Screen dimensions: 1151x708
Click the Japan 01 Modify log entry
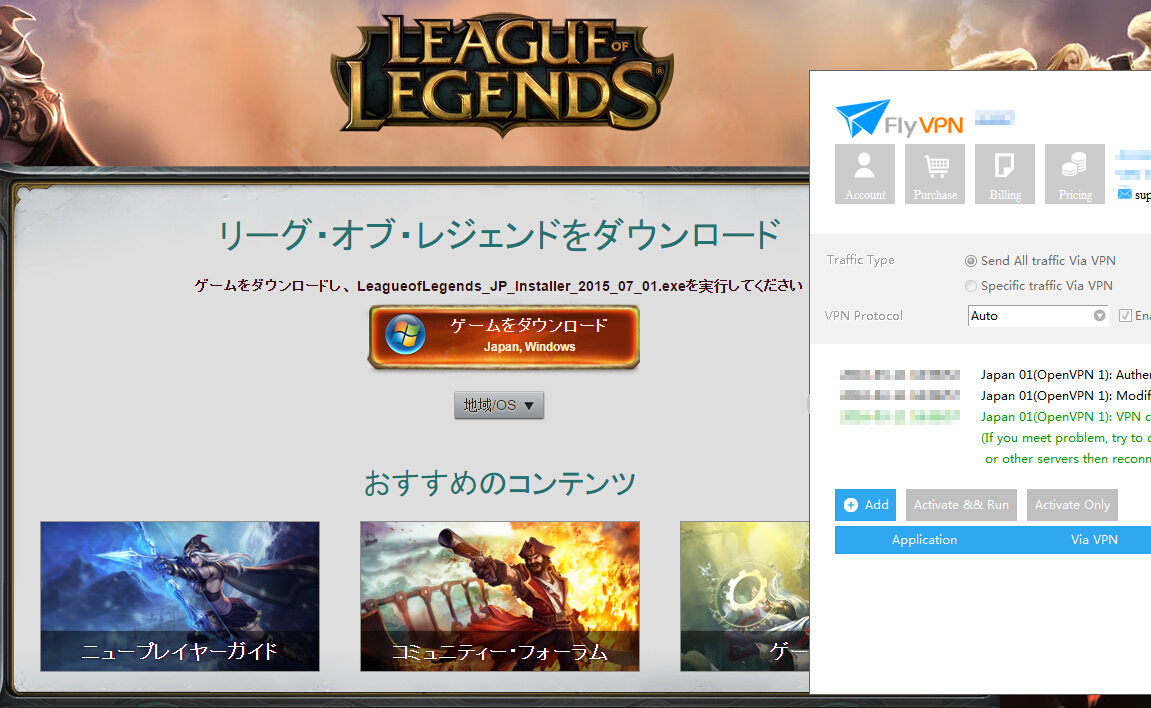point(1066,396)
